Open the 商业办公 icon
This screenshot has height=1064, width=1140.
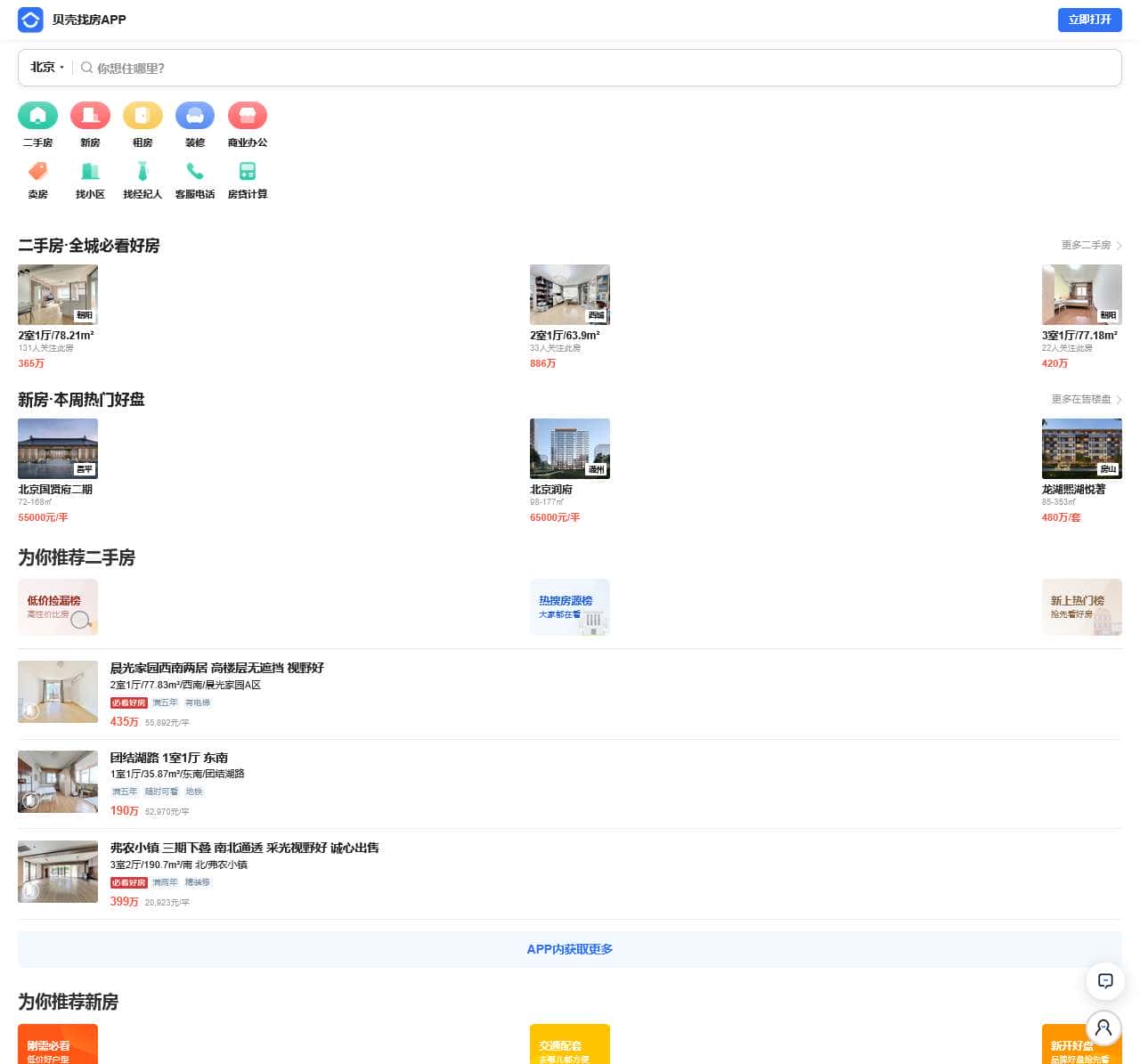click(248, 116)
